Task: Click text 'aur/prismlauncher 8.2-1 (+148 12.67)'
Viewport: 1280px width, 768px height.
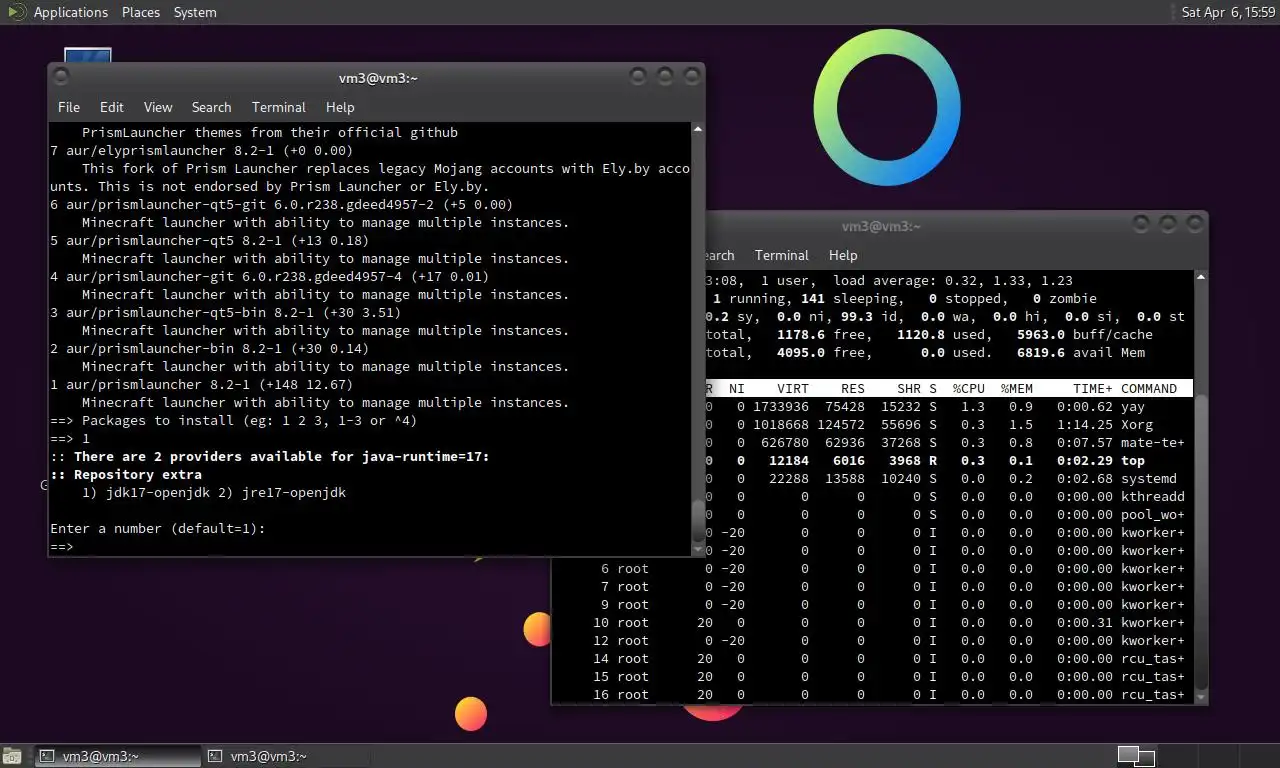Action: (209, 384)
